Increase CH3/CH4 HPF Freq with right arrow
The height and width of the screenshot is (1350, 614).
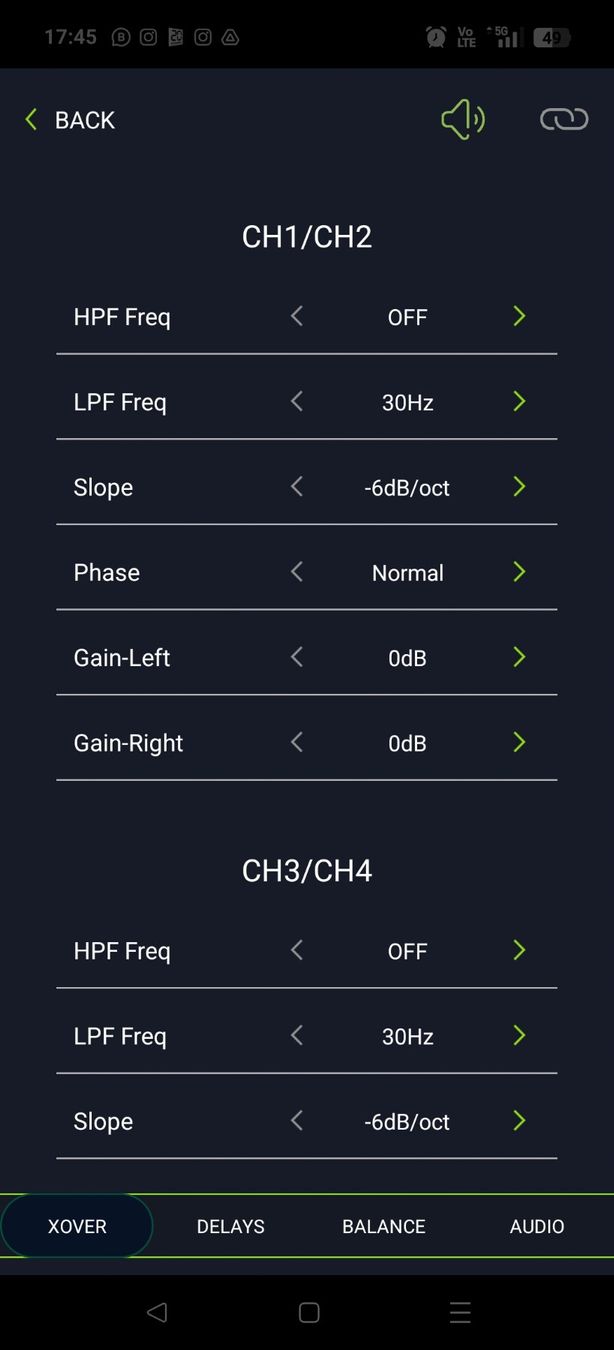click(519, 951)
